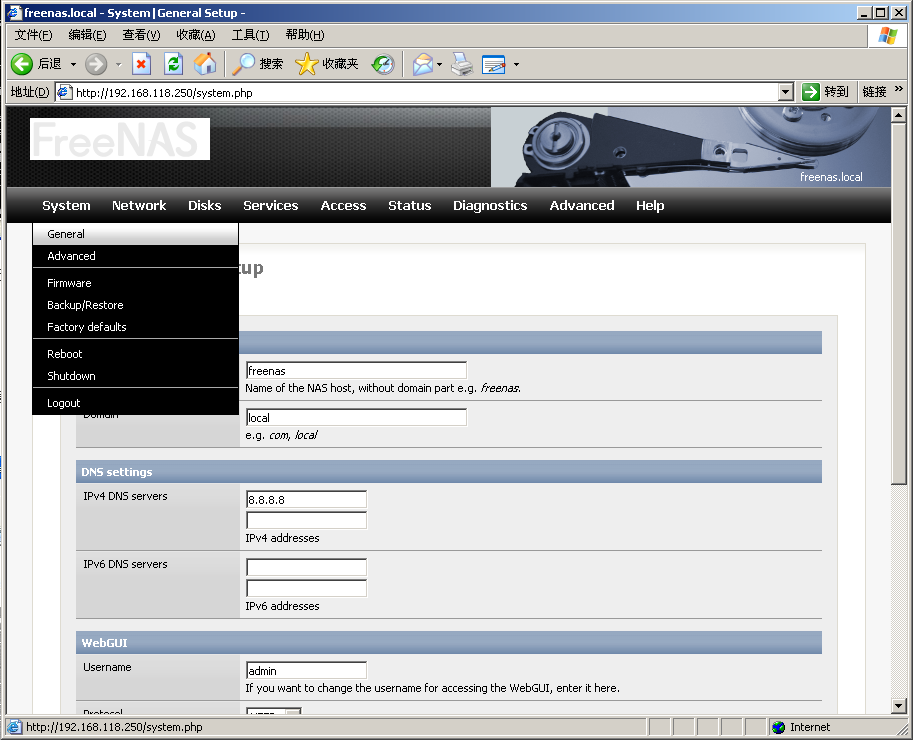Image resolution: width=914 pixels, height=740 pixels.
Task: Open Back button history dropdown arrow
Action: click(x=73, y=64)
